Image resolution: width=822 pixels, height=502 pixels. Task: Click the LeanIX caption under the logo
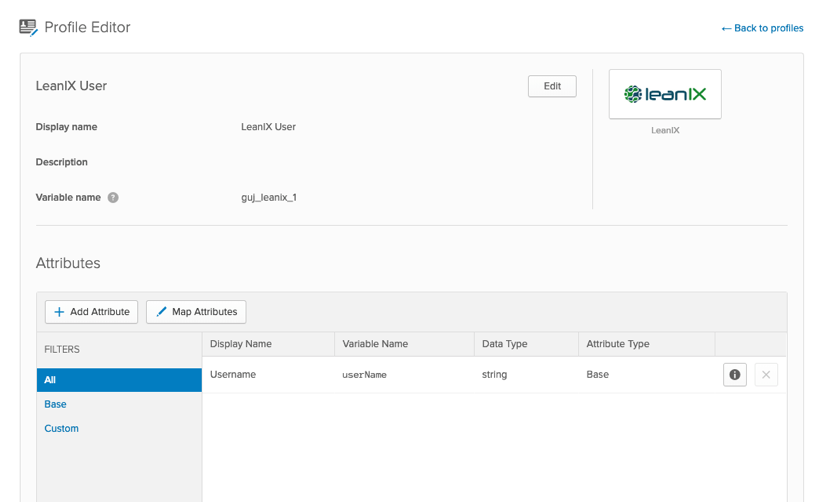tap(665, 130)
